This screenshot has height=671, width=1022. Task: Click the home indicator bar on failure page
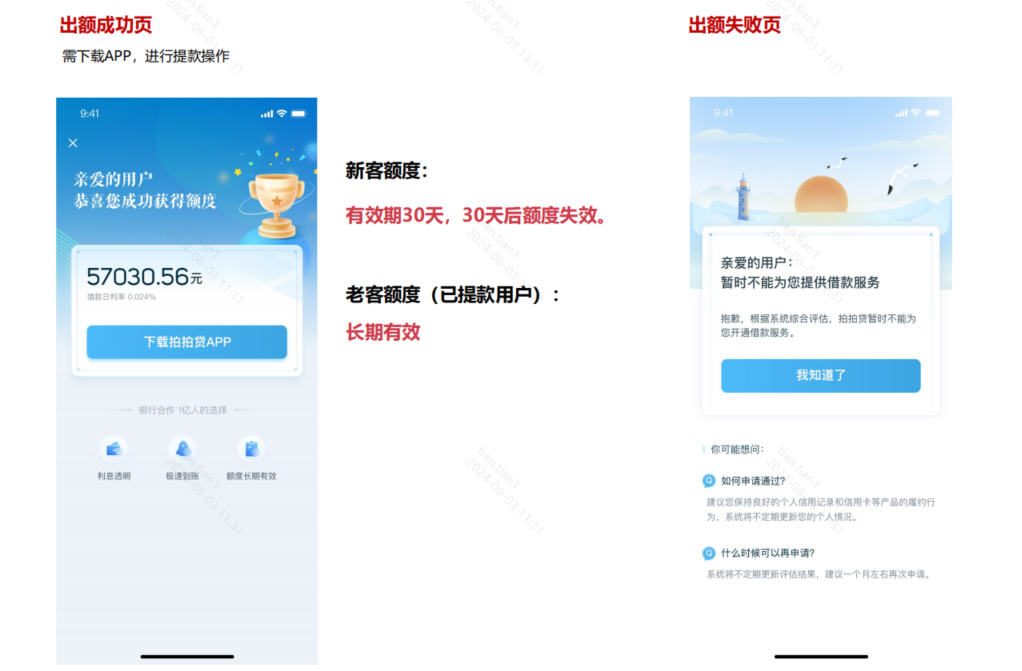[x=821, y=657]
